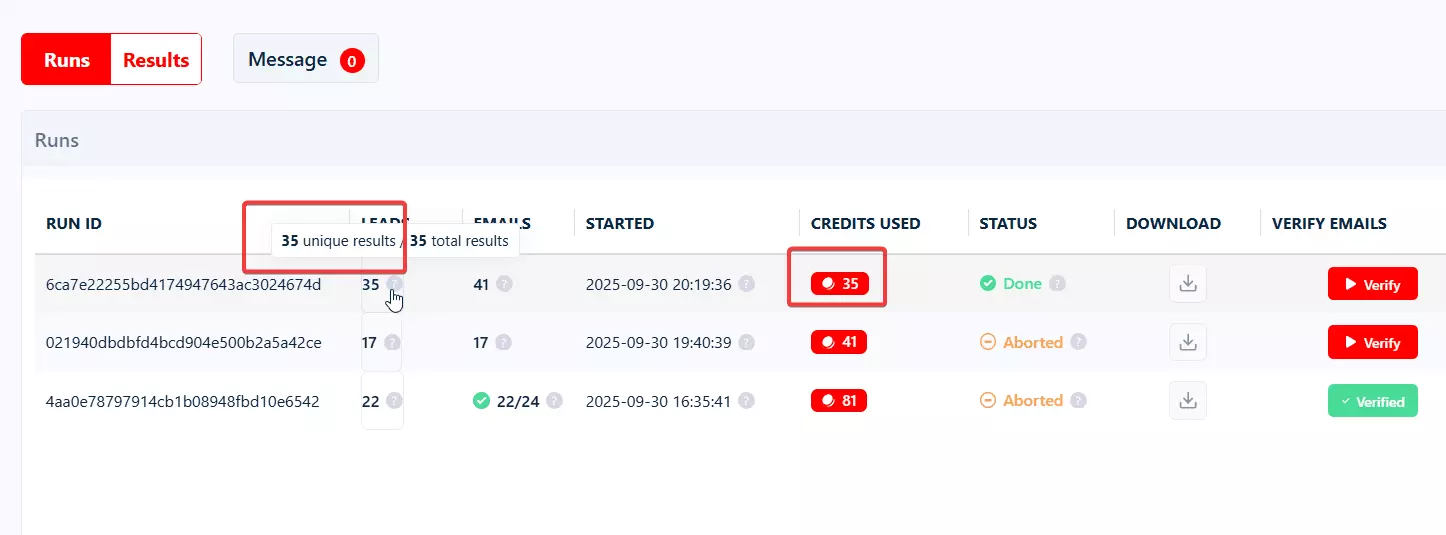Open the Results tab
1446x535 pixels.
click(156, 60)
